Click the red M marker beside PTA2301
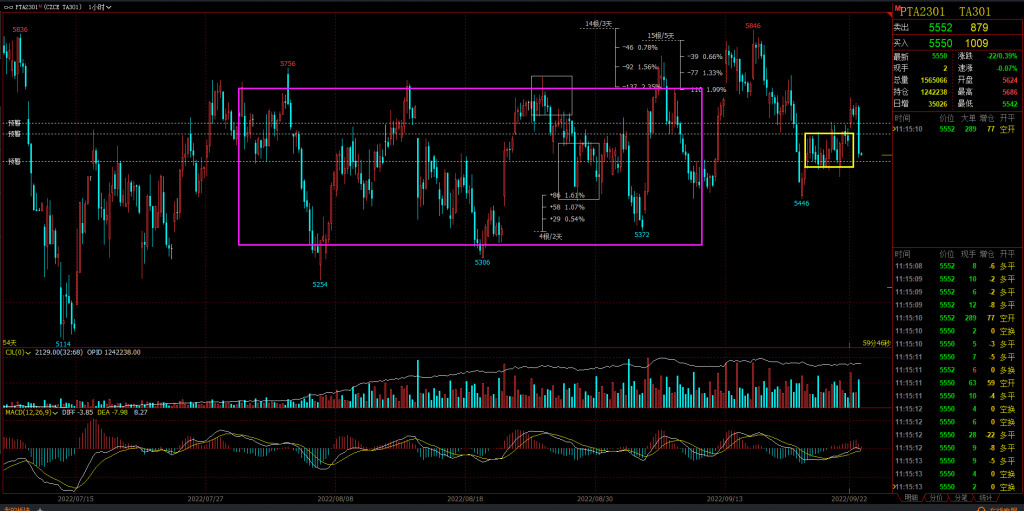This screenshot has height=511, width=1024. (x=894, y=6)
